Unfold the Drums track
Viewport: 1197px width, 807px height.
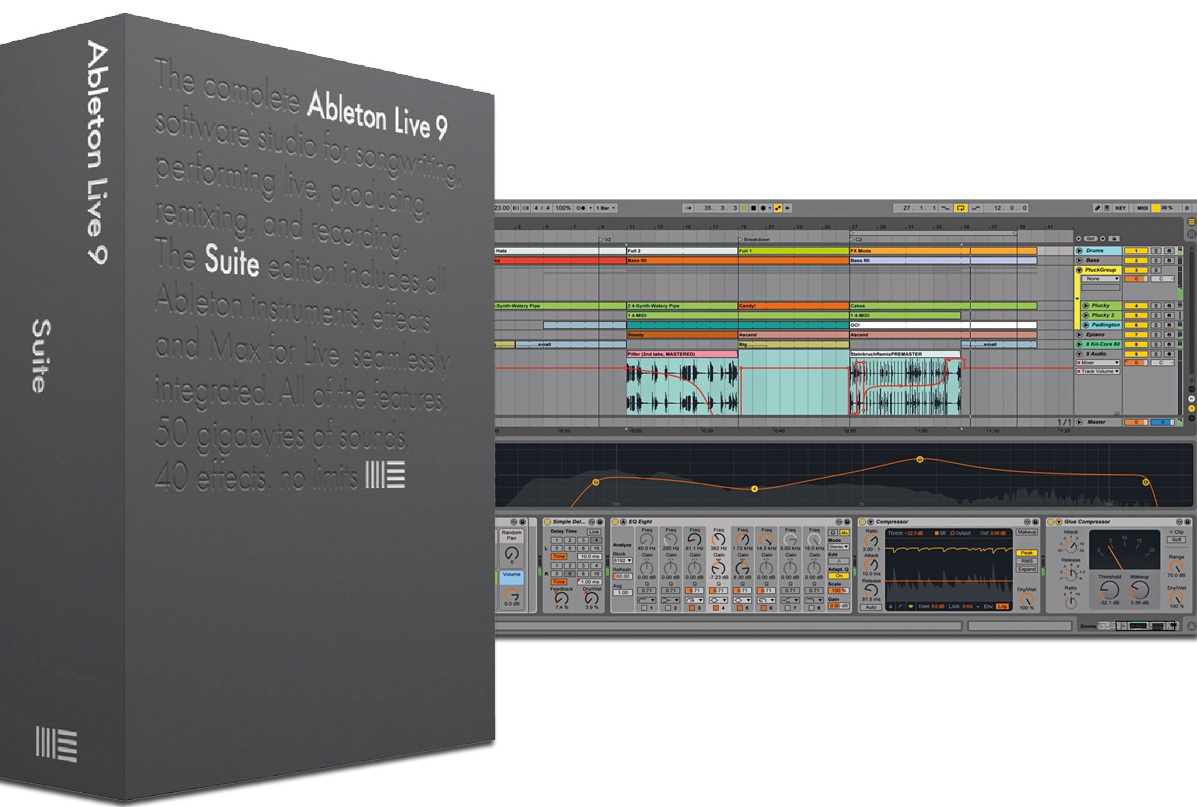[x=1079, y=250]
